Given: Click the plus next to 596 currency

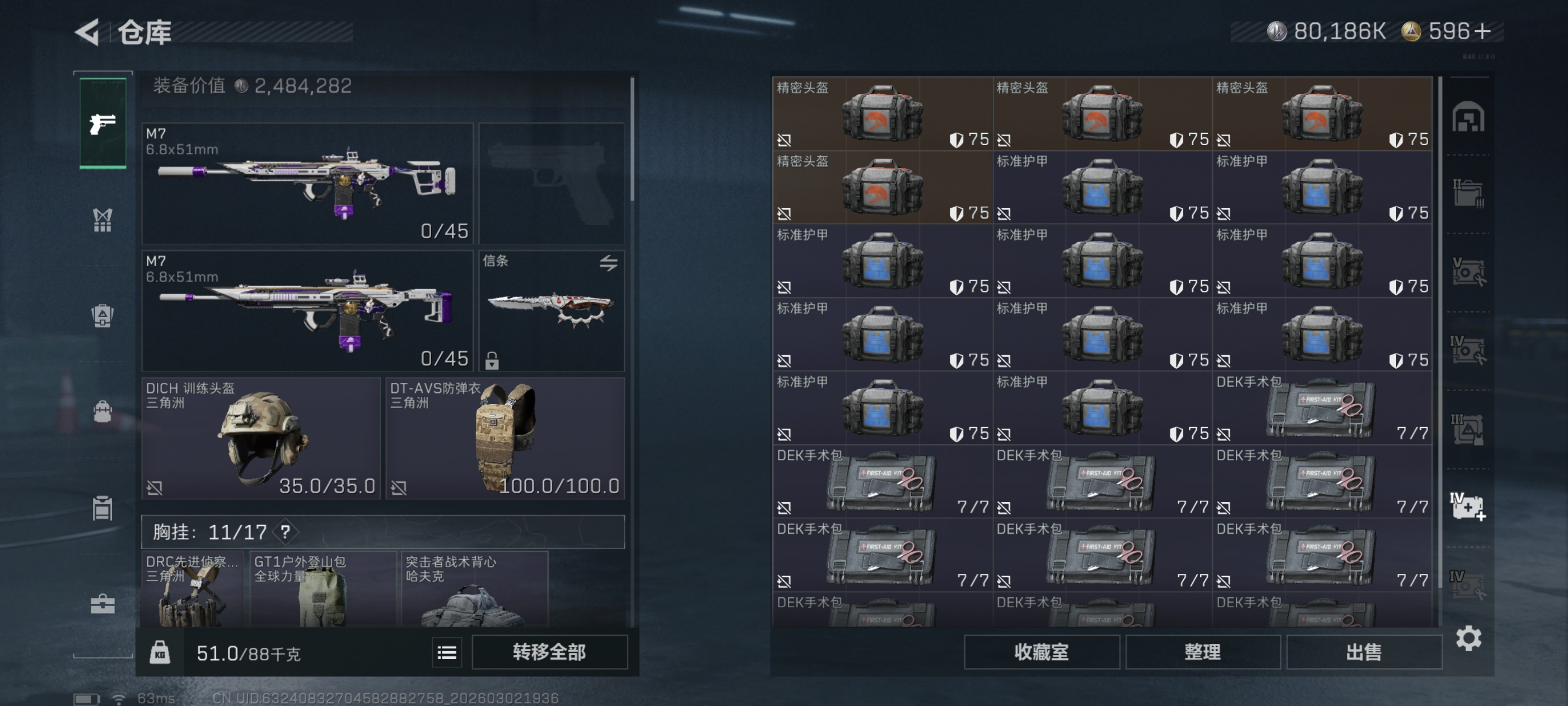Looking at the screenshot, I should click(1482, 31).
